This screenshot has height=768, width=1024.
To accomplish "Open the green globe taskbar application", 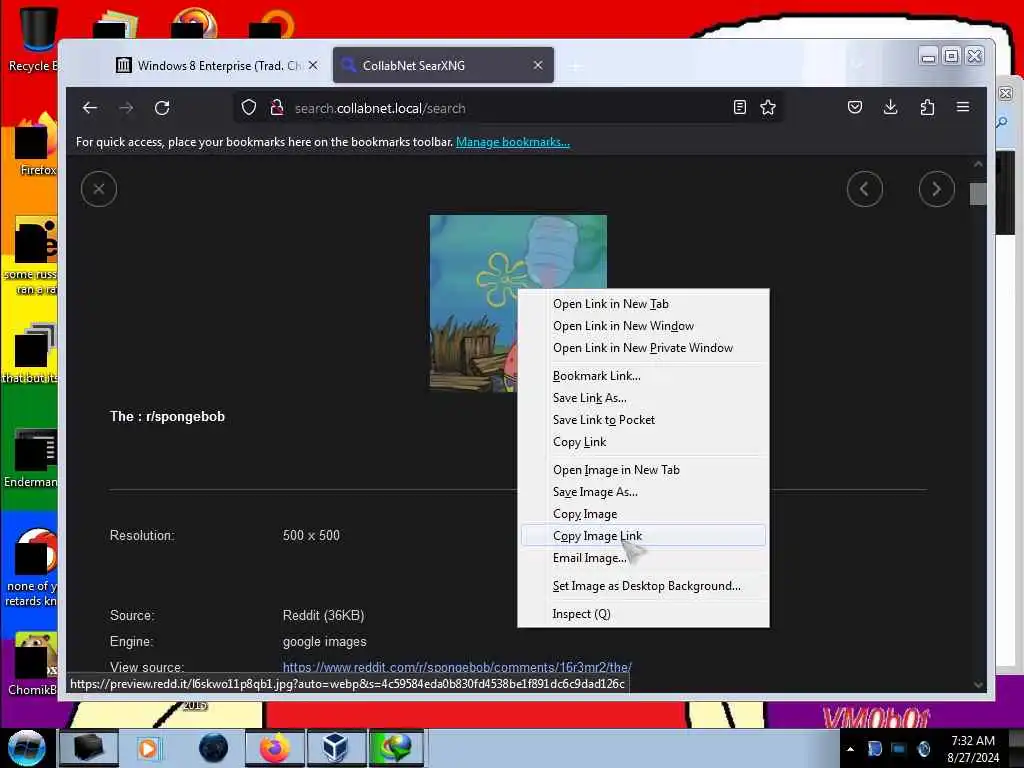I will pos(396,748).
